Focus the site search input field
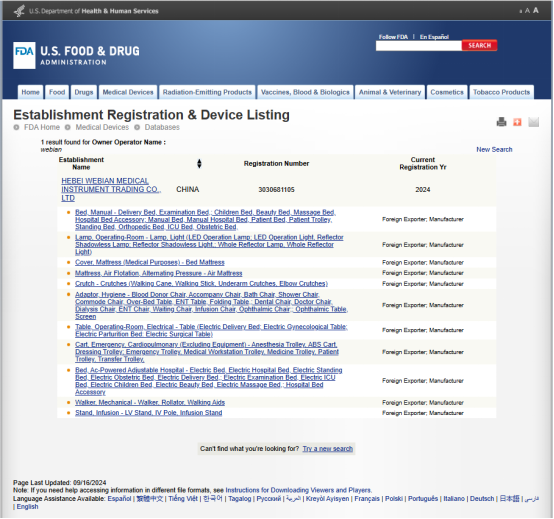Viewport: 554px width, 519px height. point(419,46)
